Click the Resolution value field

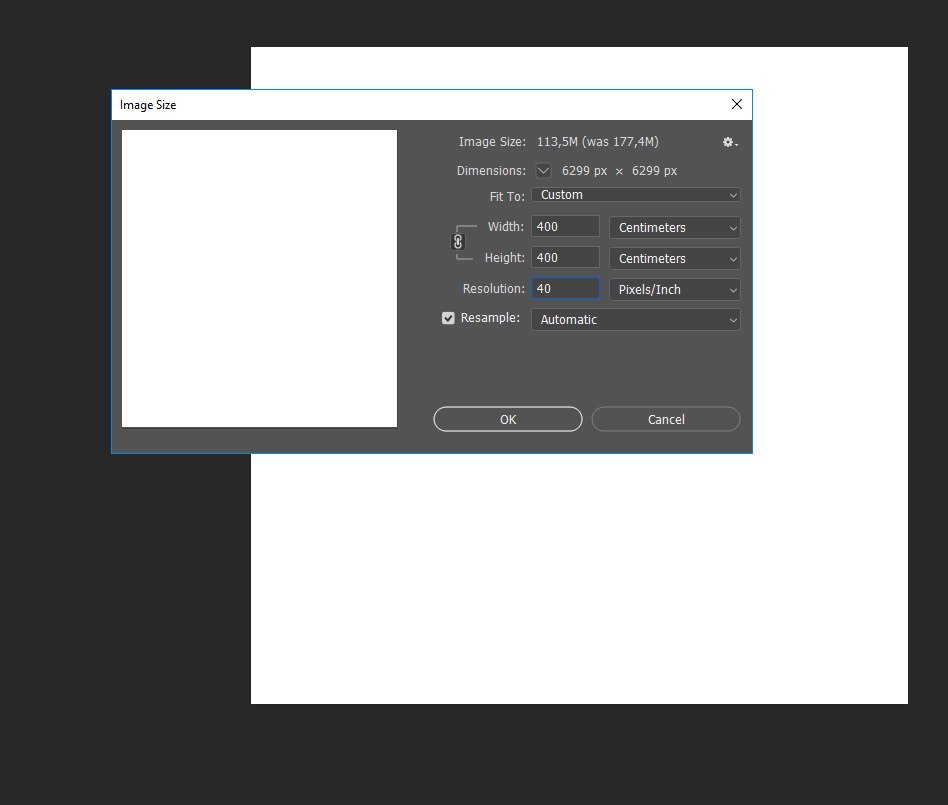(x=565, y=288)
